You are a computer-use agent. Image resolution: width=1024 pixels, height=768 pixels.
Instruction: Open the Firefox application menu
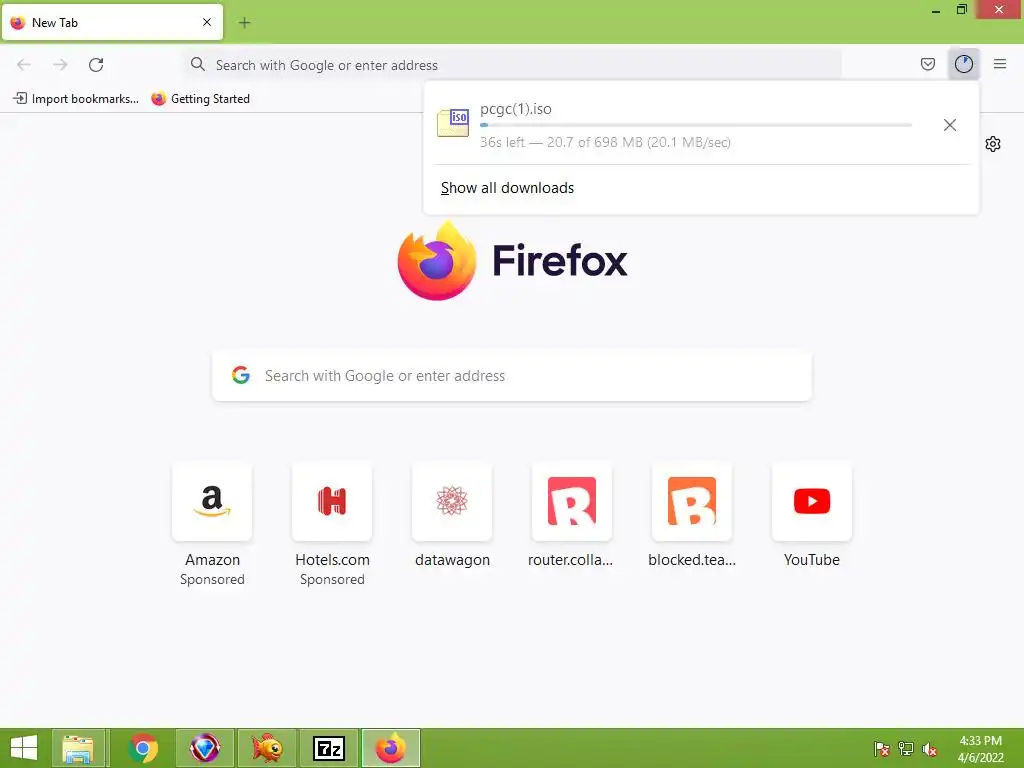coord(1000,64)
